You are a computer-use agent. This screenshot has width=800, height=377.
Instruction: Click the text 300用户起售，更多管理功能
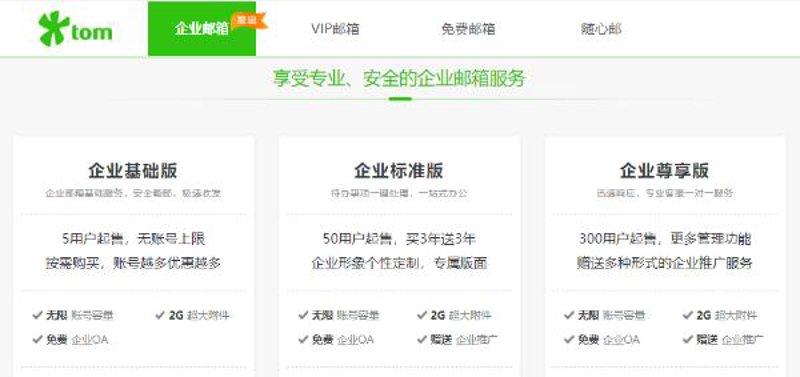[x=665, y=238]
